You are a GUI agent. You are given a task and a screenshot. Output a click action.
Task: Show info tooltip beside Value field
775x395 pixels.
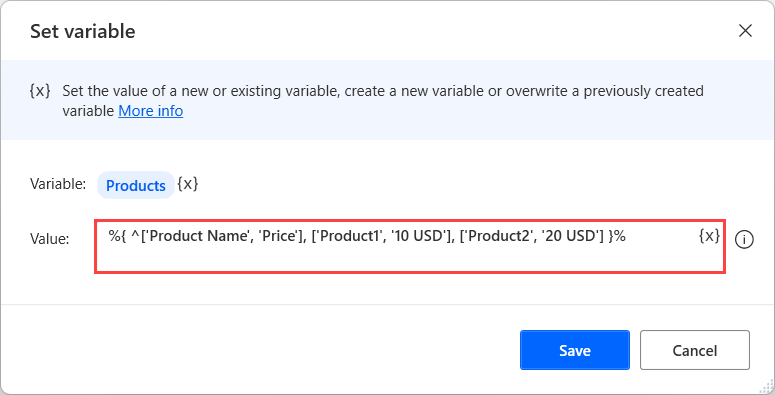click(744, 239)
